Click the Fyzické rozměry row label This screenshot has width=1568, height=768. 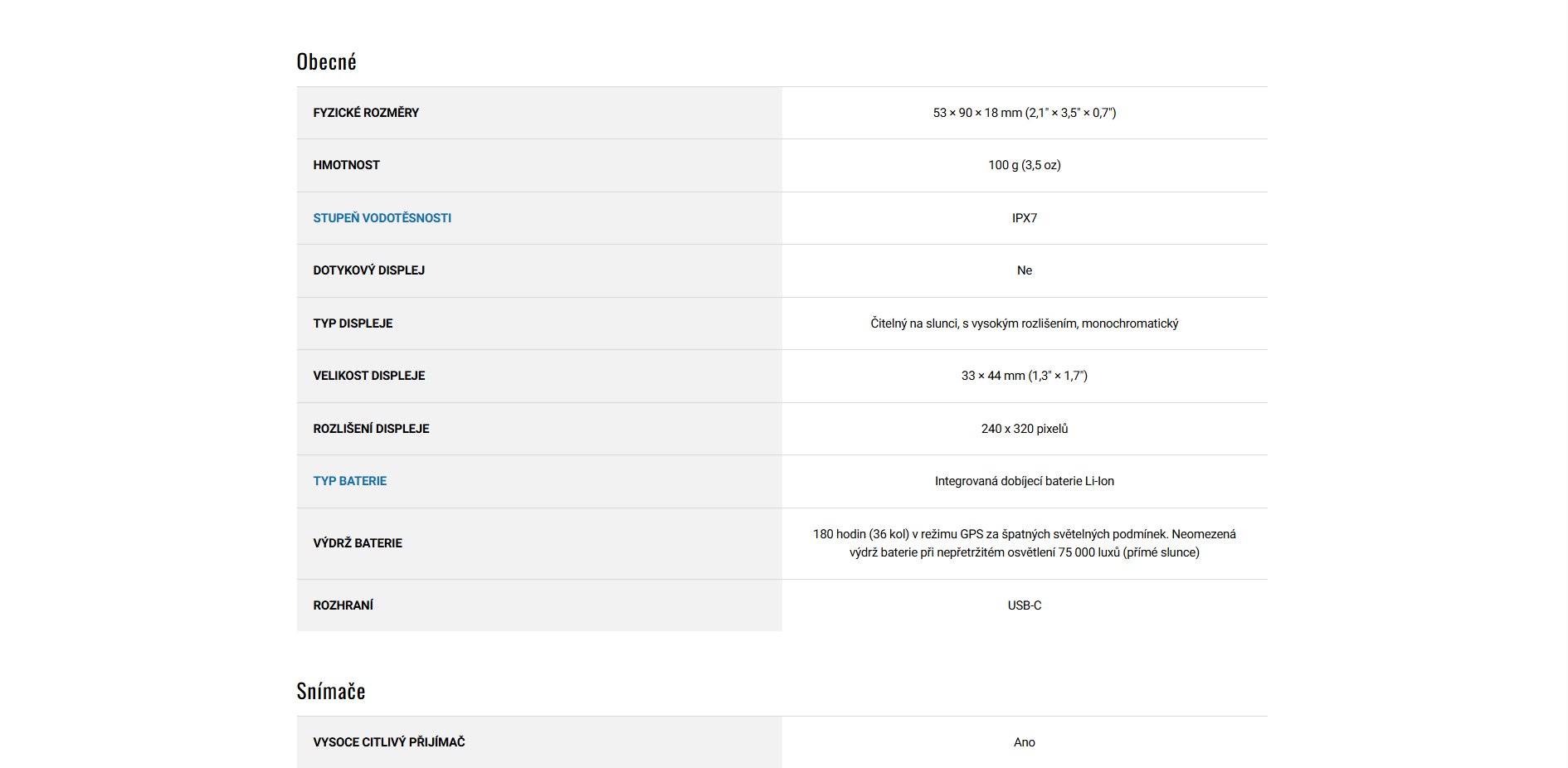tap(366, 113)
